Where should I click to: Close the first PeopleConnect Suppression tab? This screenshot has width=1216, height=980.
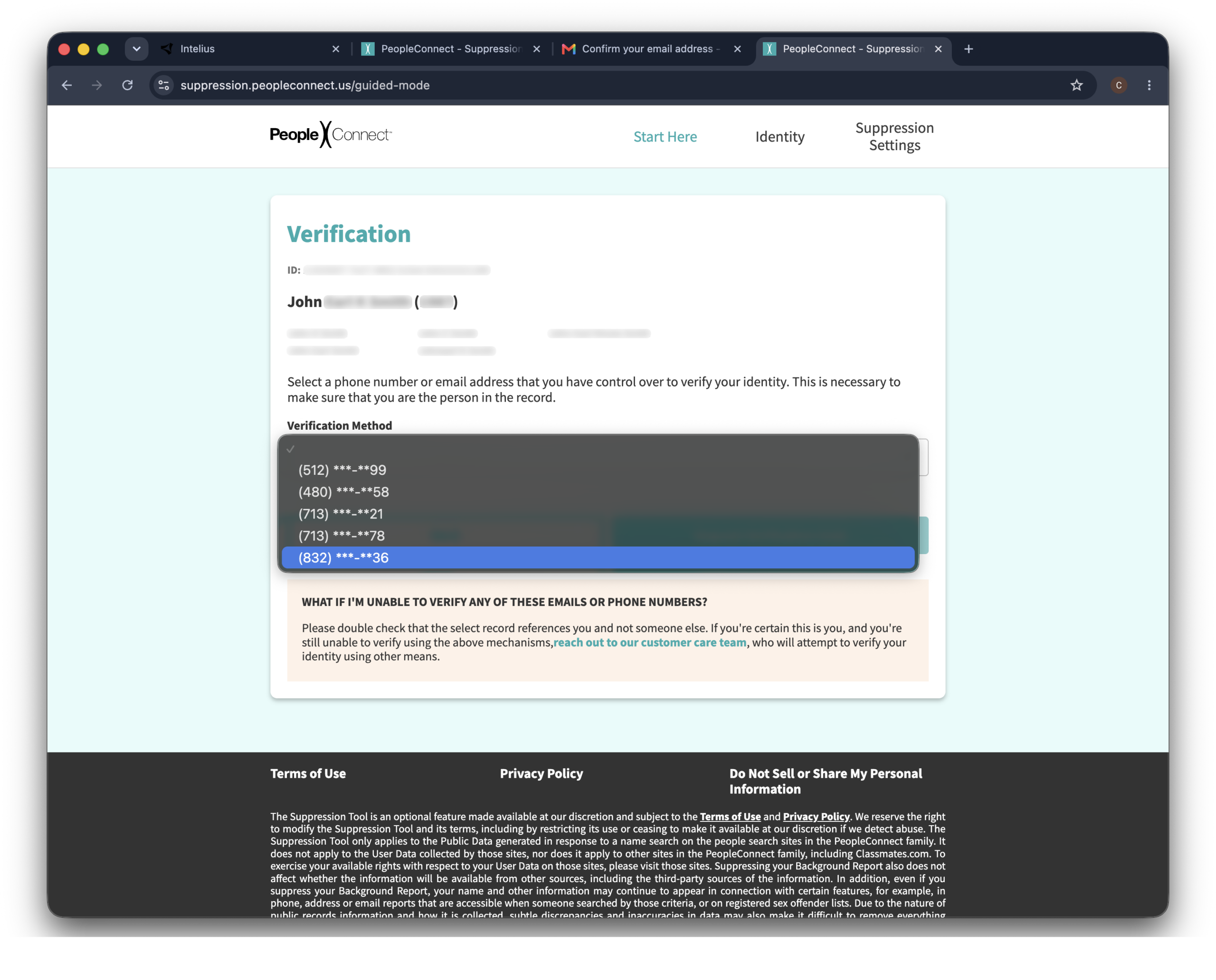tap(537, 49)
